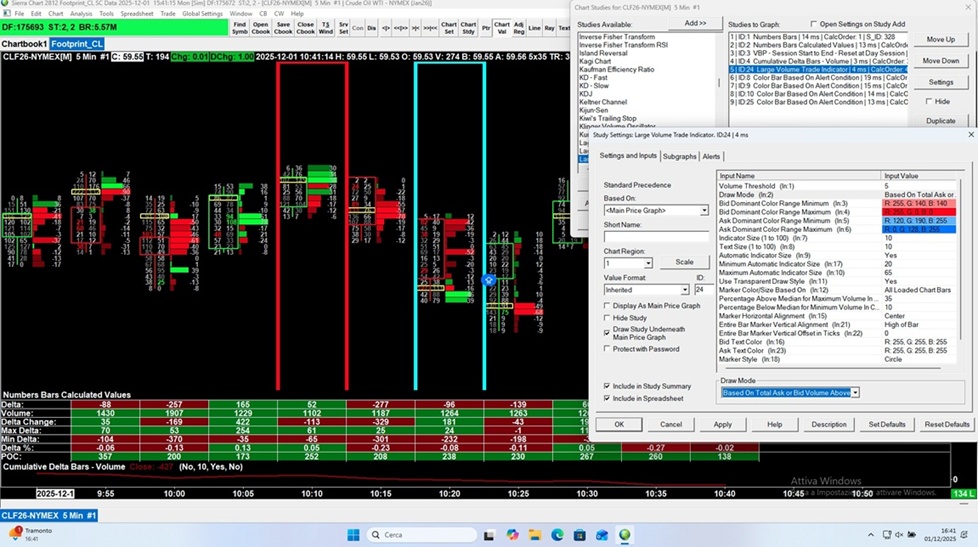Click the Sierra Chart taskbar icon

624,535
